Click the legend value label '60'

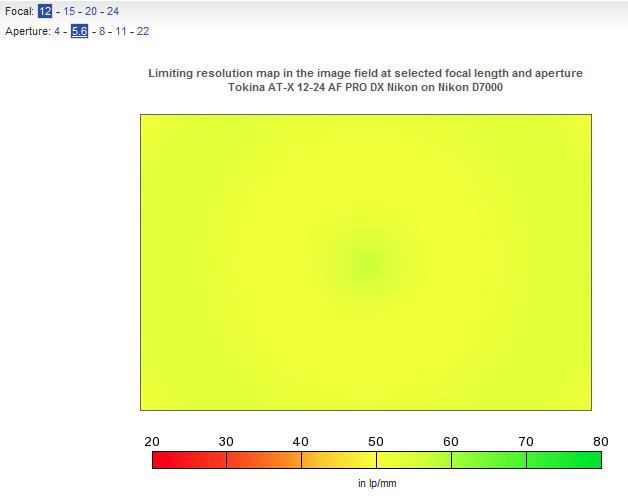click(x=451, y=442)
